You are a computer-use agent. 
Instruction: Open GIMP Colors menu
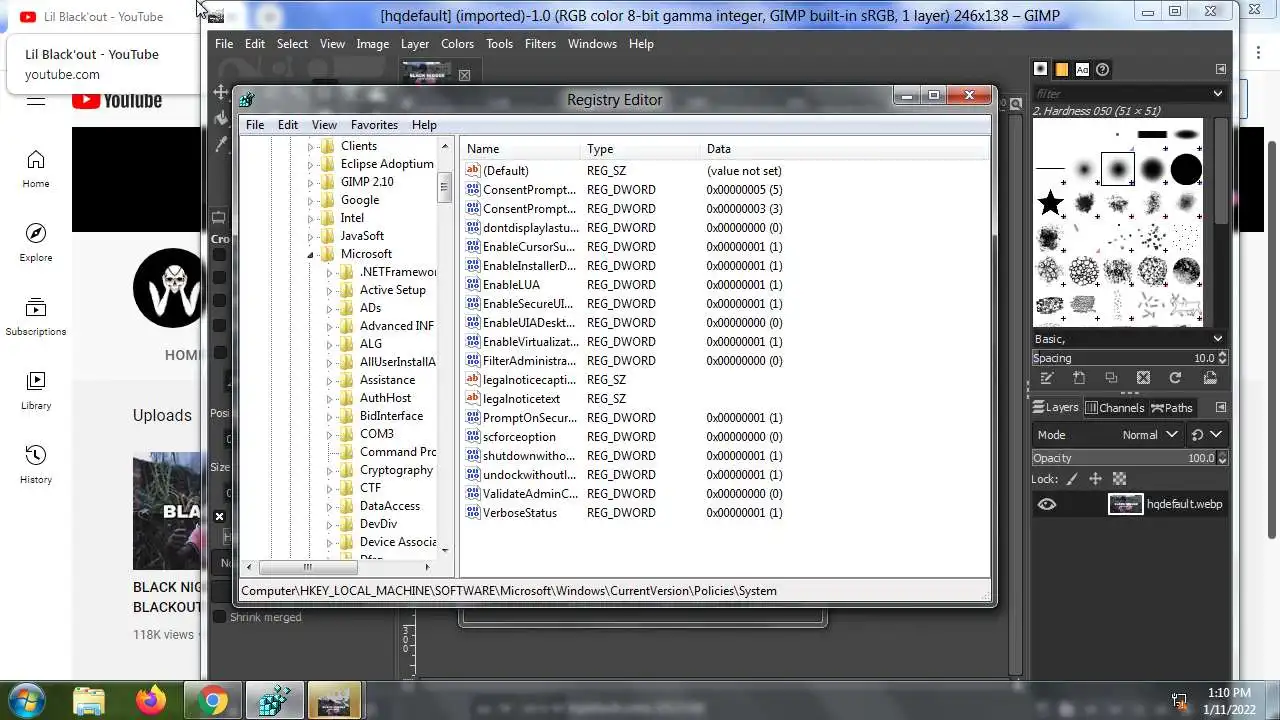coord(457,44)
